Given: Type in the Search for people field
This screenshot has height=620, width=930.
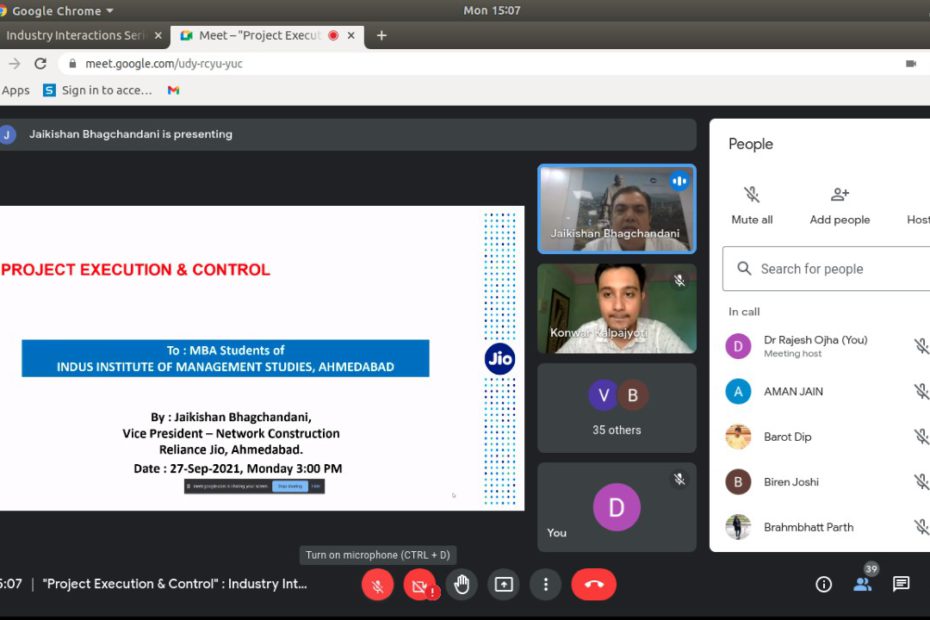Looking at the screenshot, I should (830, 269).
